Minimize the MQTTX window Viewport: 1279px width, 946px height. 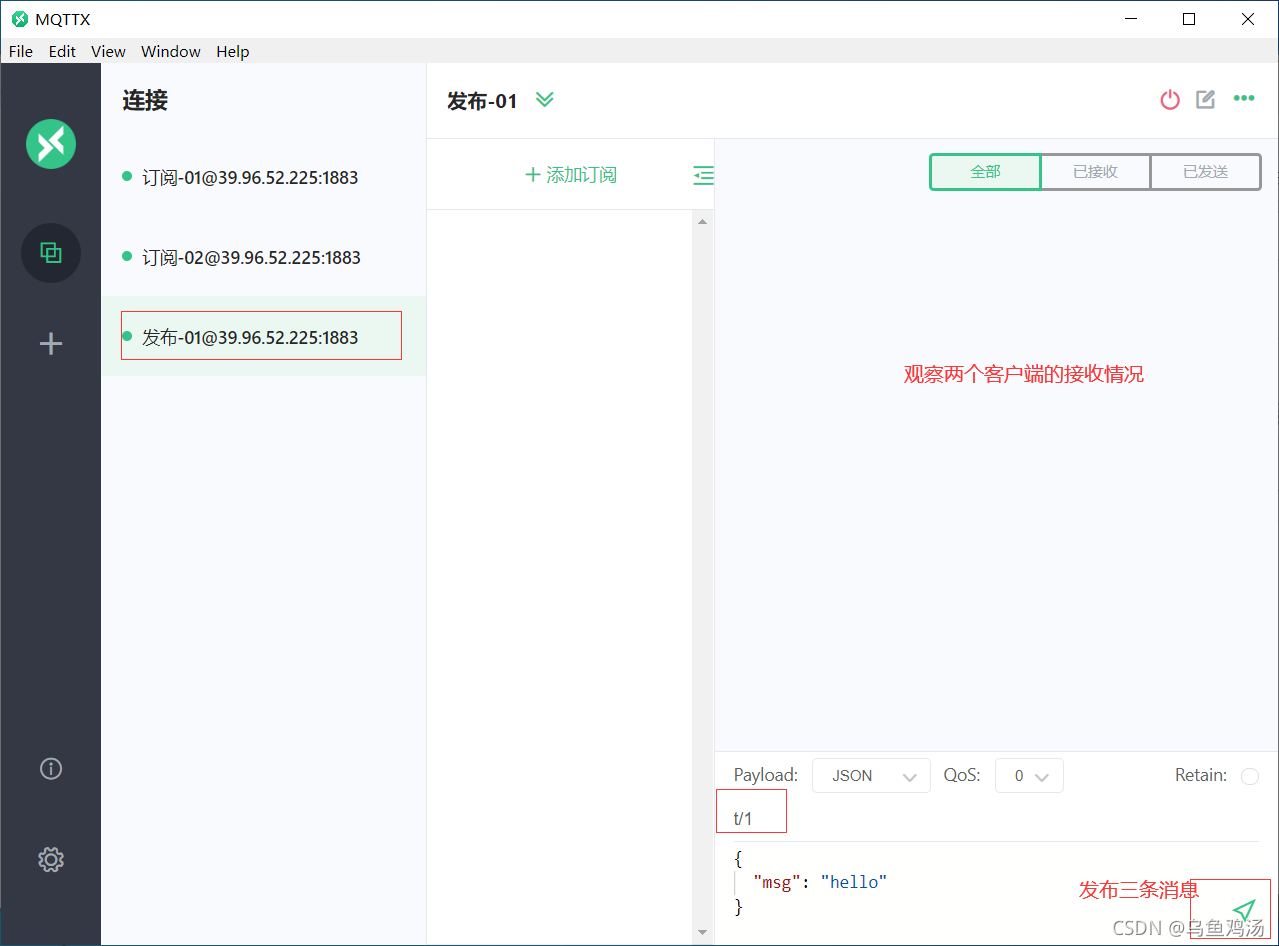point(1132,19)
